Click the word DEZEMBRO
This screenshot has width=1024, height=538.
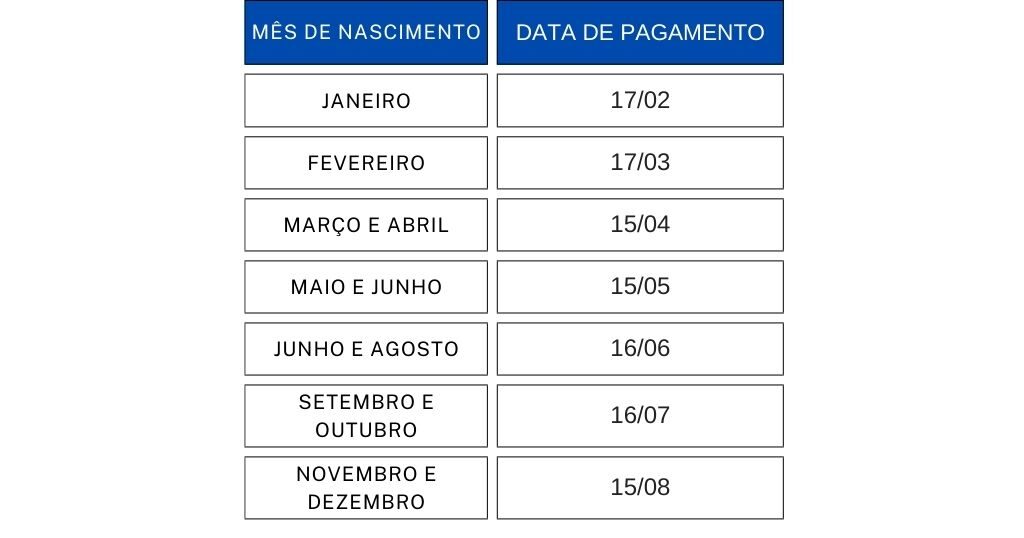click(366, 502)
